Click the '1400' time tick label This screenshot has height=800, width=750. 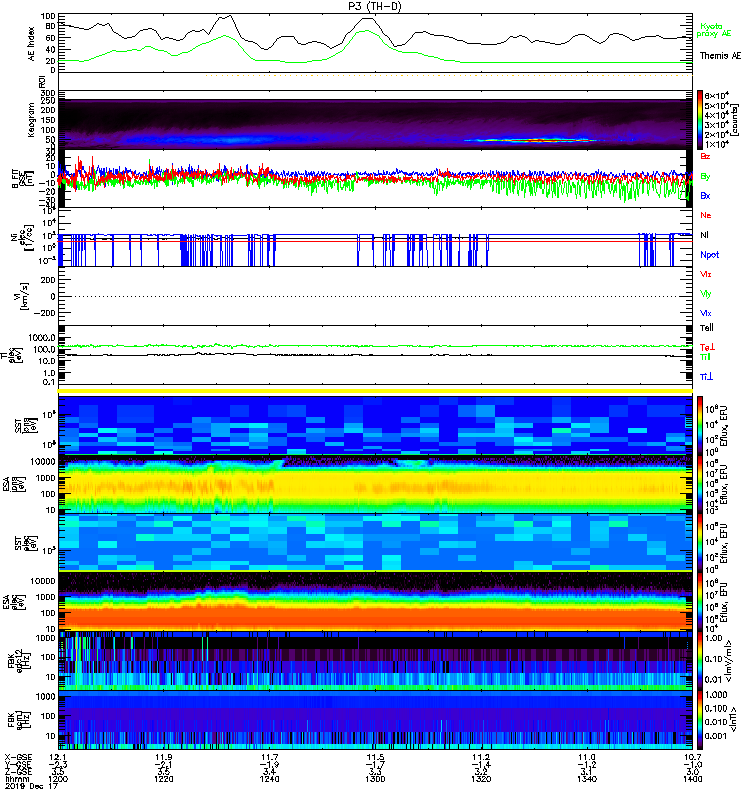pos(692,779)
